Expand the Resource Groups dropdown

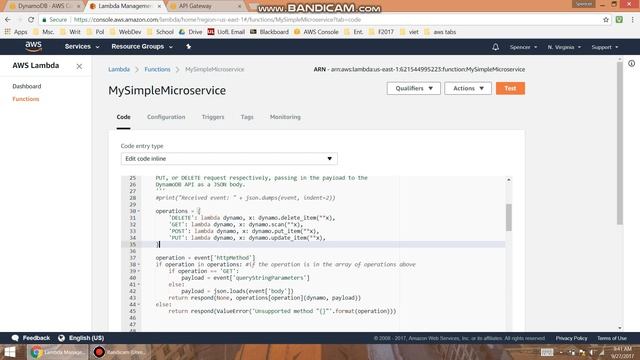(142, 47)
